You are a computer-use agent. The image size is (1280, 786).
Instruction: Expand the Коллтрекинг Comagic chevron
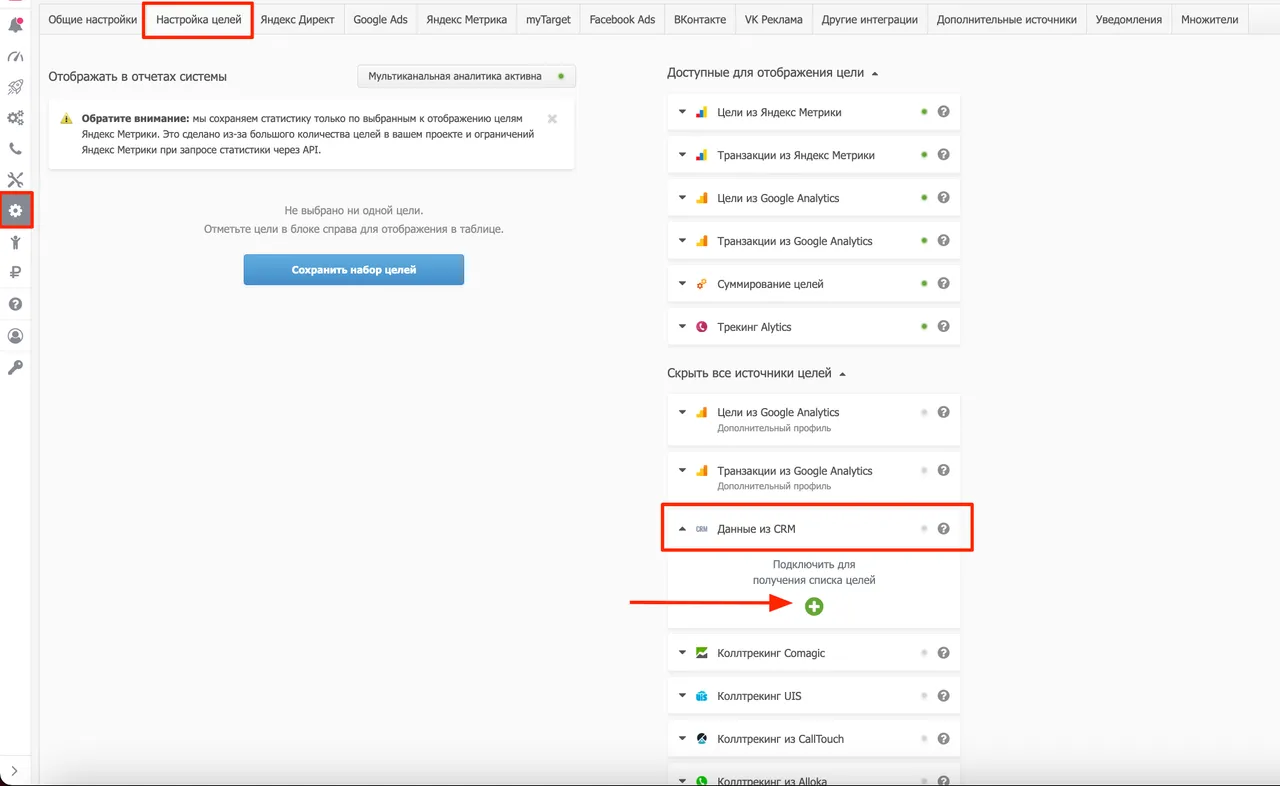[683, 653]
